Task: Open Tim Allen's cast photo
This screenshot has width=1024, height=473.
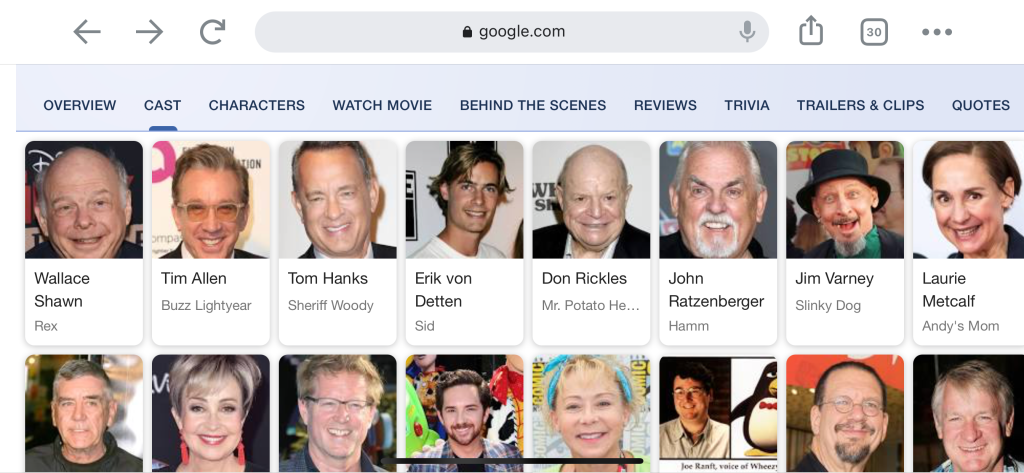Action: pos(211,200)
